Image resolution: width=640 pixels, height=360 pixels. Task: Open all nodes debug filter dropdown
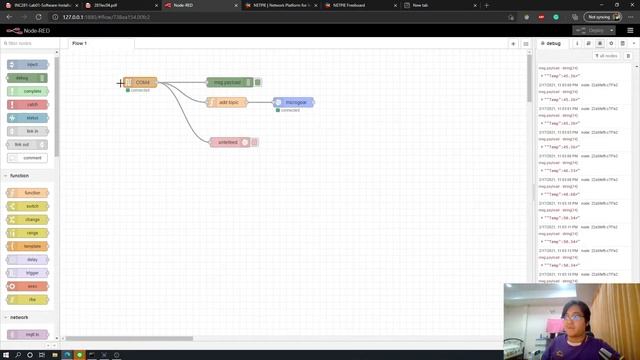(x=607, y=56)
